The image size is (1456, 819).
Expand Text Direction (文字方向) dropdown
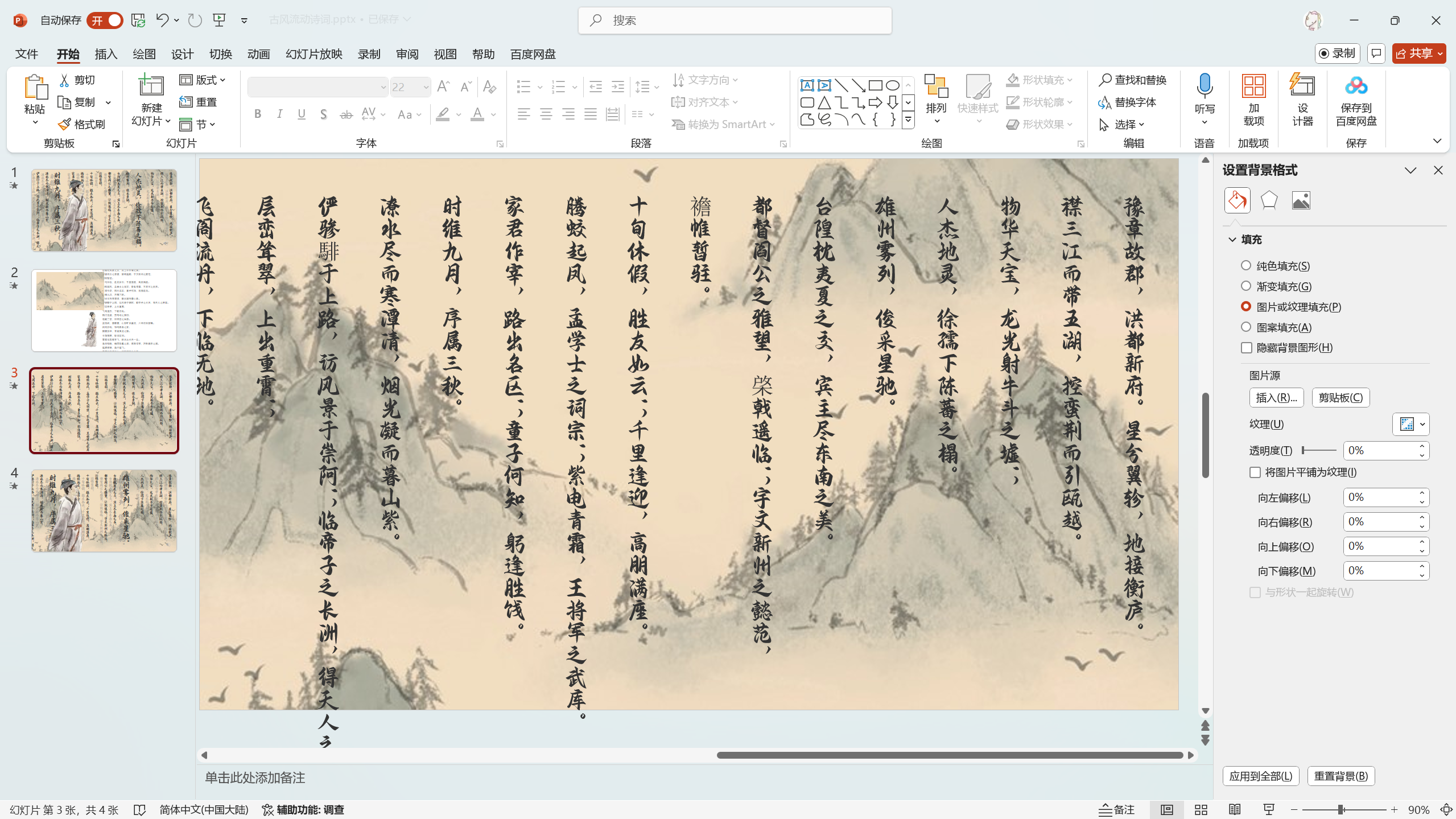[x=705, y=80]
